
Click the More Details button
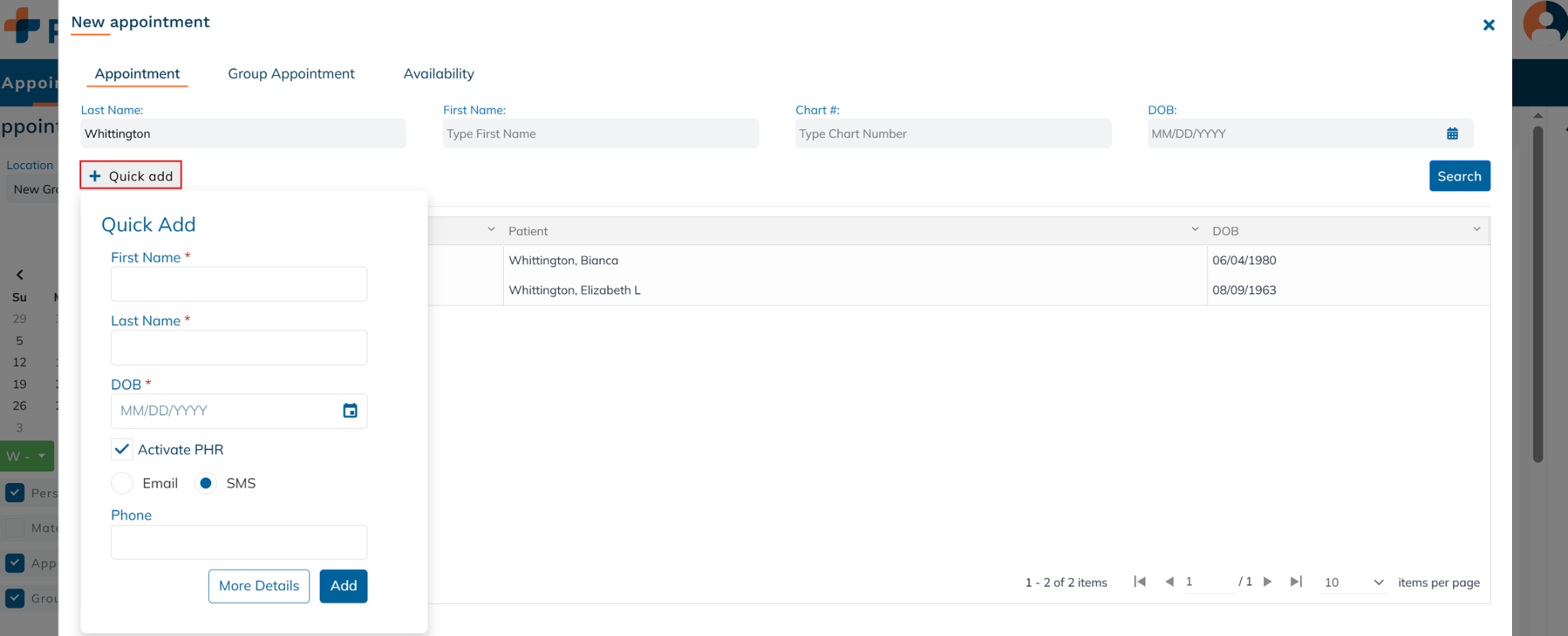pos(259,585)
